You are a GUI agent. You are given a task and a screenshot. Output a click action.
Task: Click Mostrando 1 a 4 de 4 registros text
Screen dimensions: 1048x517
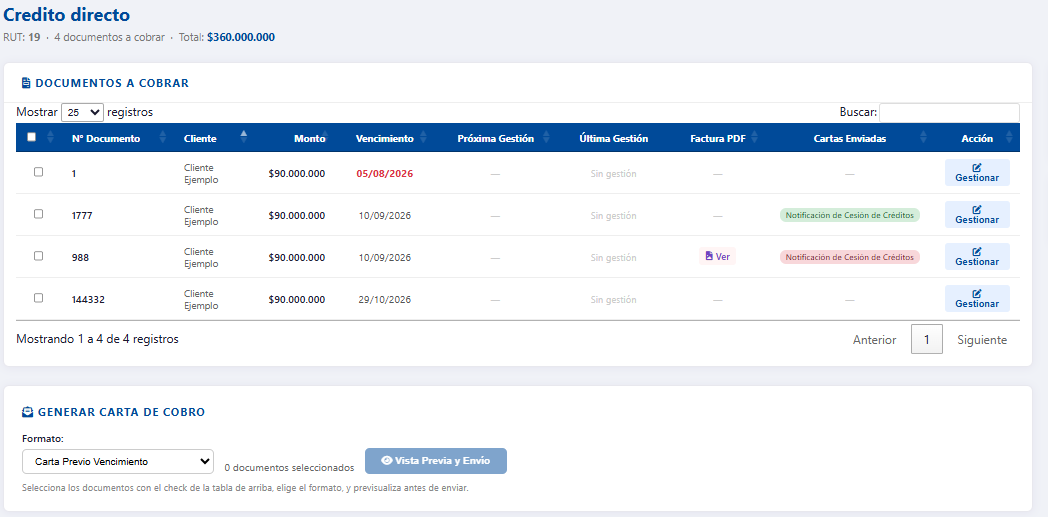98,339
